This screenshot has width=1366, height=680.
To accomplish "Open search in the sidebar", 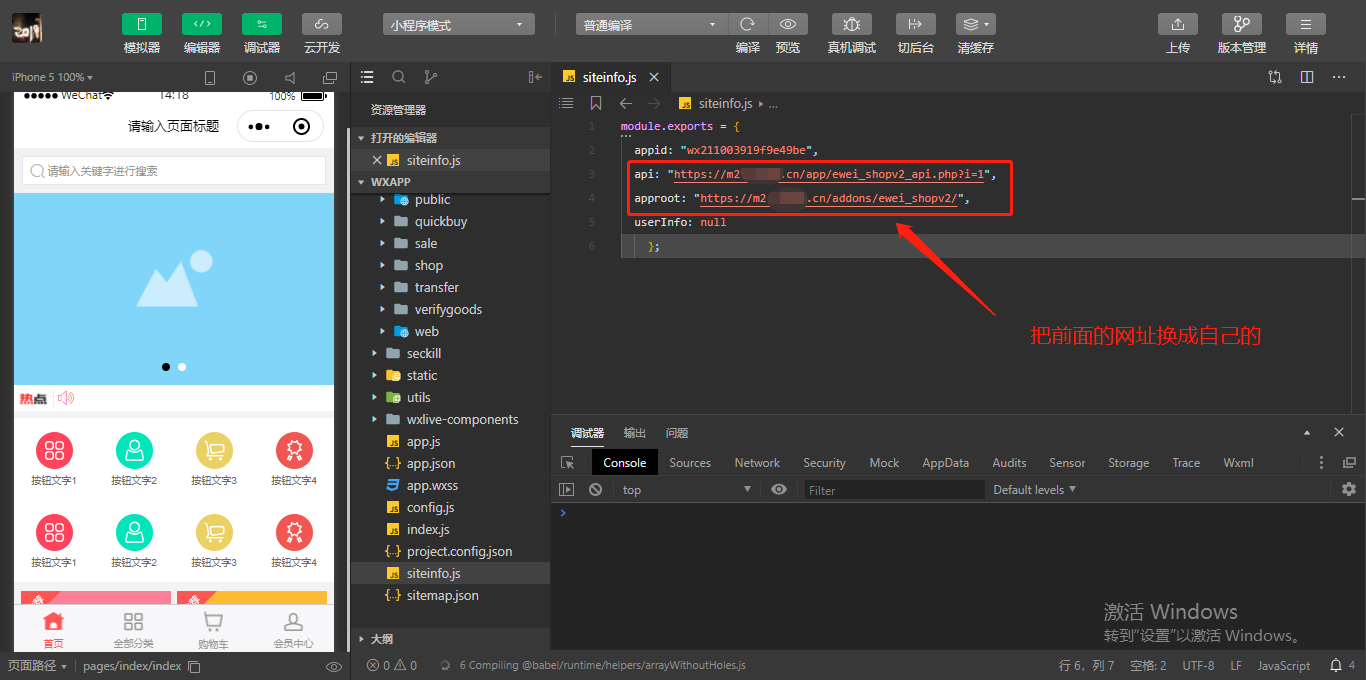I will pyautogui.click(x=399, y=77).
